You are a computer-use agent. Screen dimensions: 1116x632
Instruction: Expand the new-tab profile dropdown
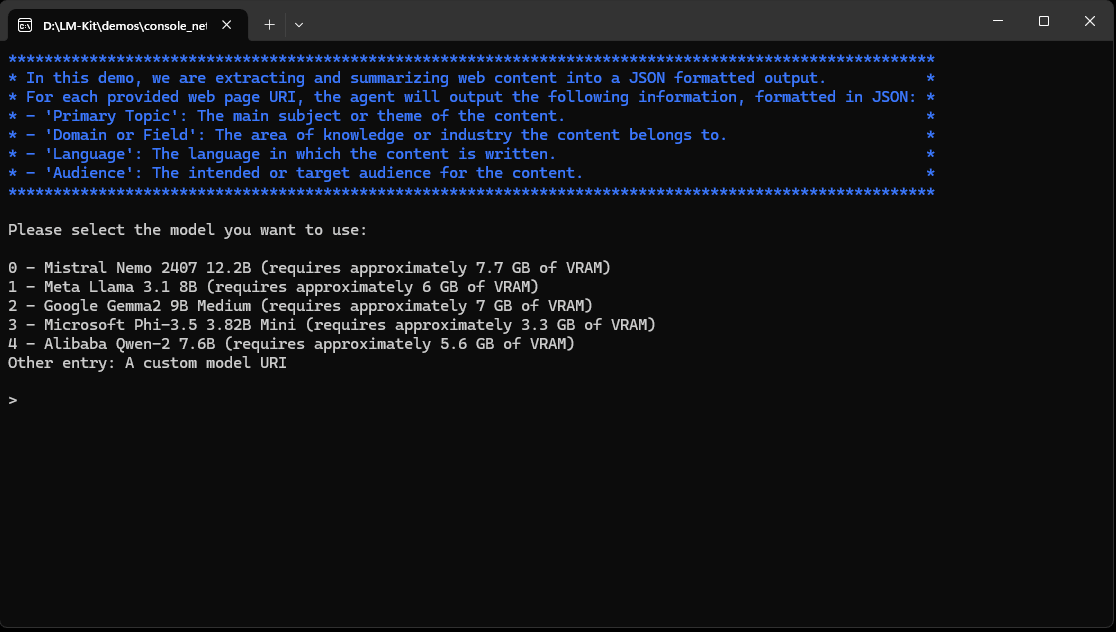(299, 24)
